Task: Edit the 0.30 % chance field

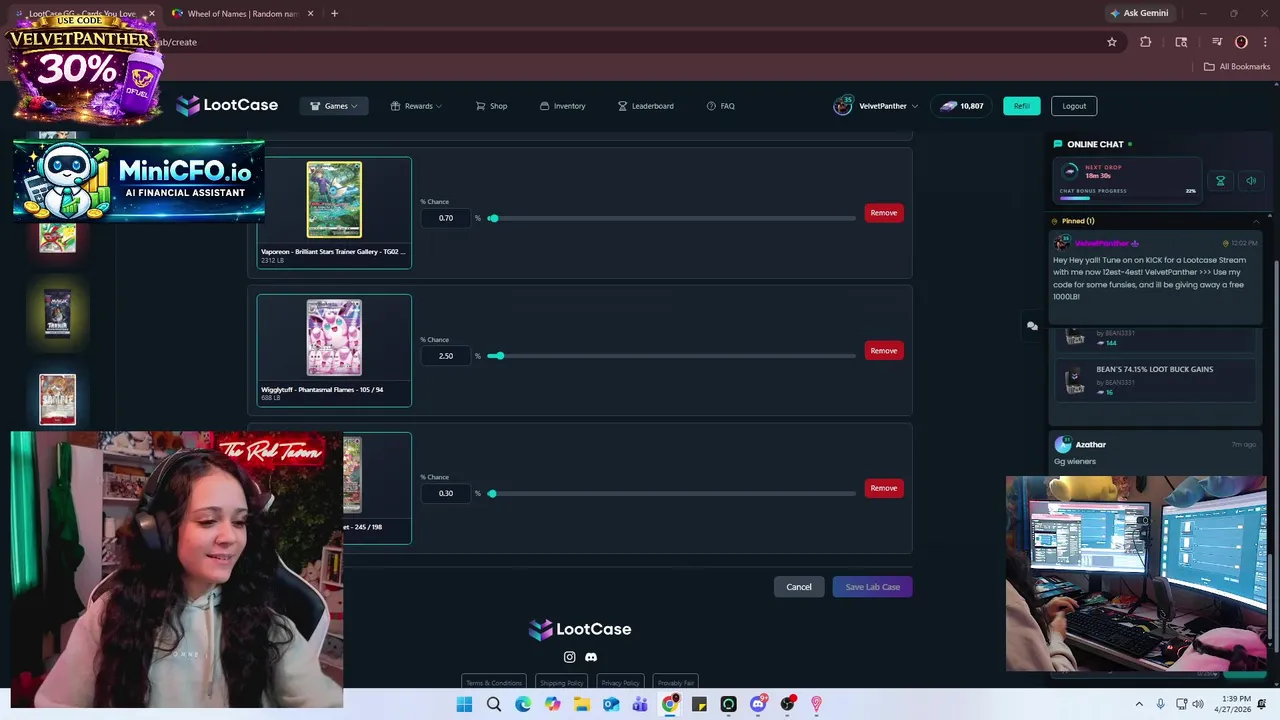Action: (x=446, y=493)
